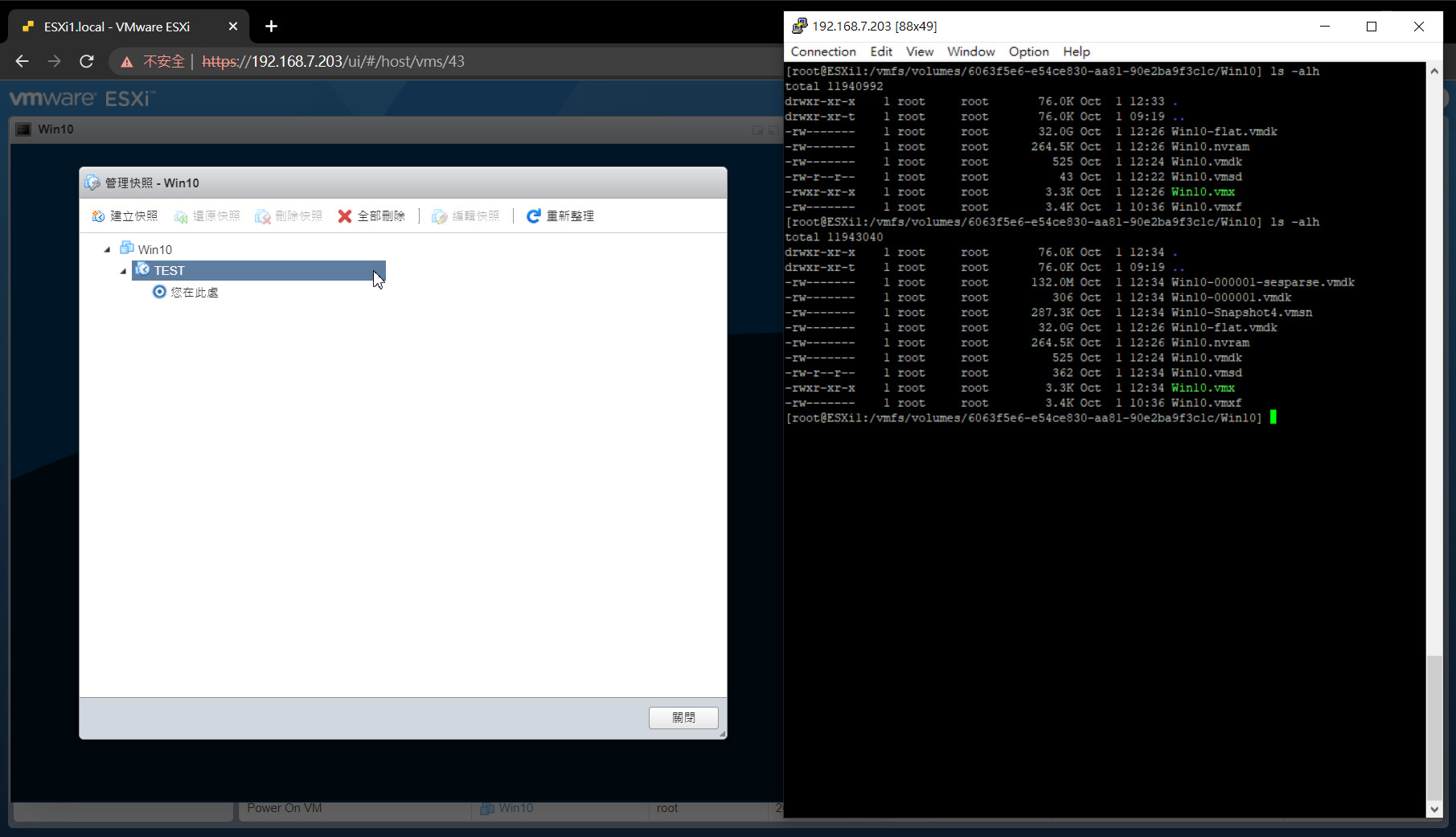The width and height of the screenshot is (1456, 837).
Task: Go forward in the browser
Action: pos(54,61)
